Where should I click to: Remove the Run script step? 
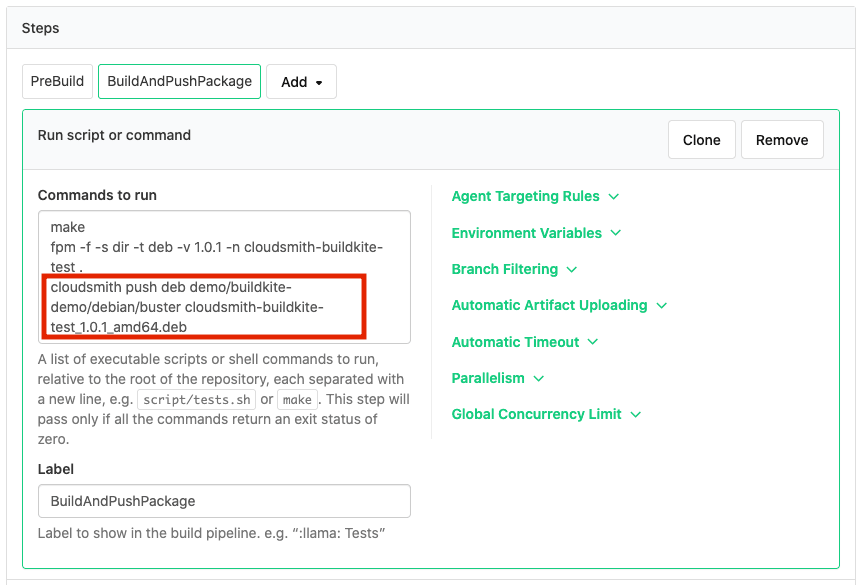(x=782, y=140)
